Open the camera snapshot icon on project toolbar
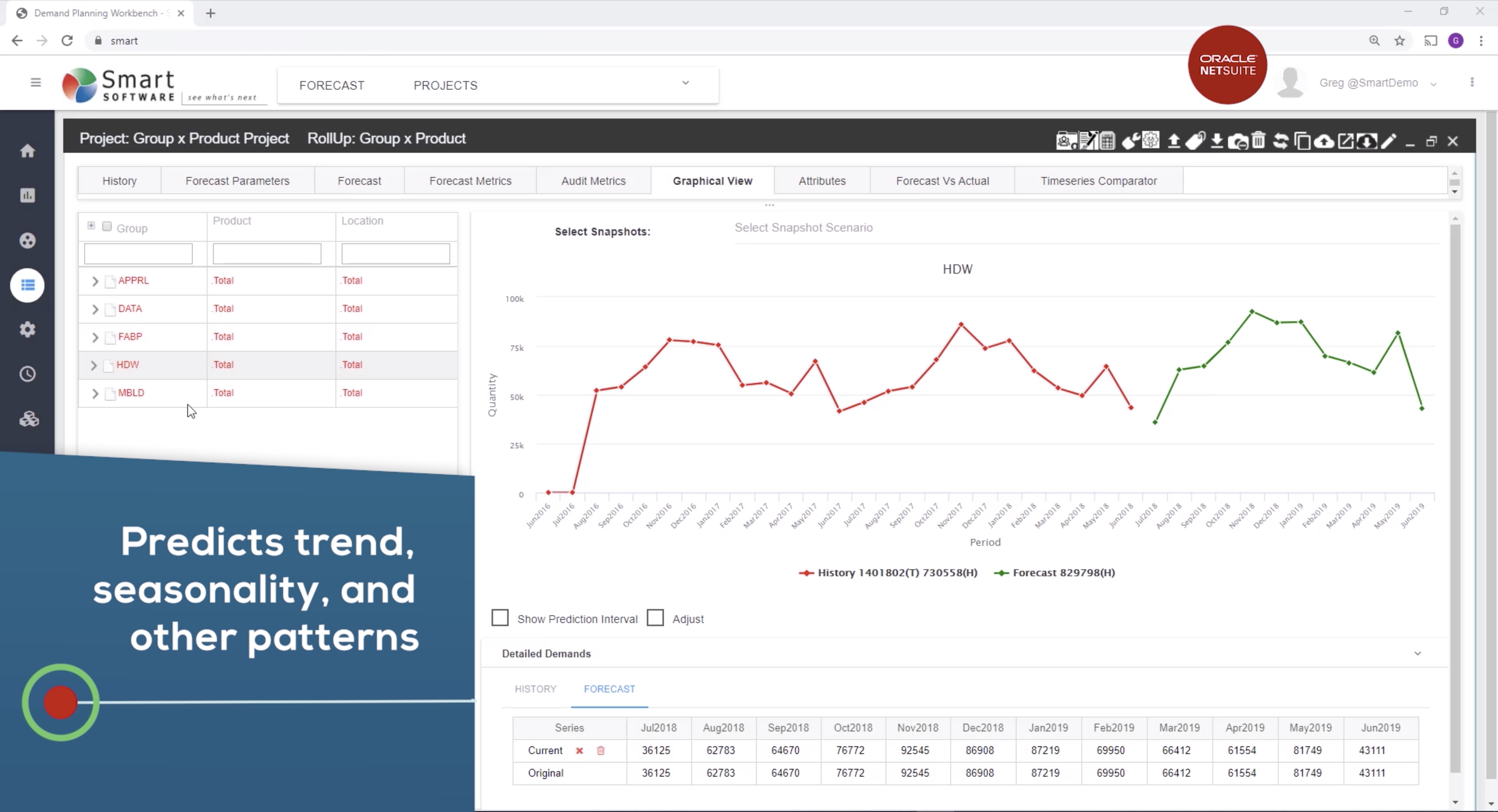The width and height of the screenshot is (1498, 812). [x=1238, y=141]
